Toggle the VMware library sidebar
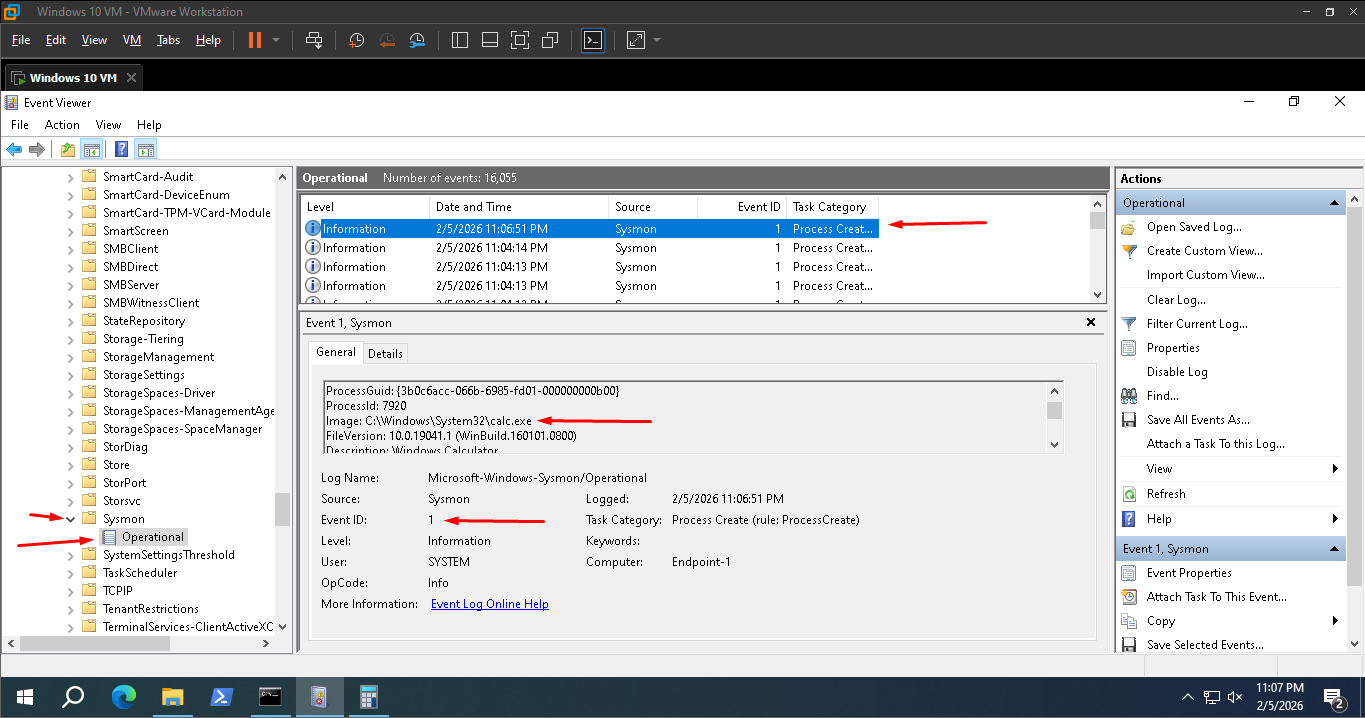 pos(459,40)
